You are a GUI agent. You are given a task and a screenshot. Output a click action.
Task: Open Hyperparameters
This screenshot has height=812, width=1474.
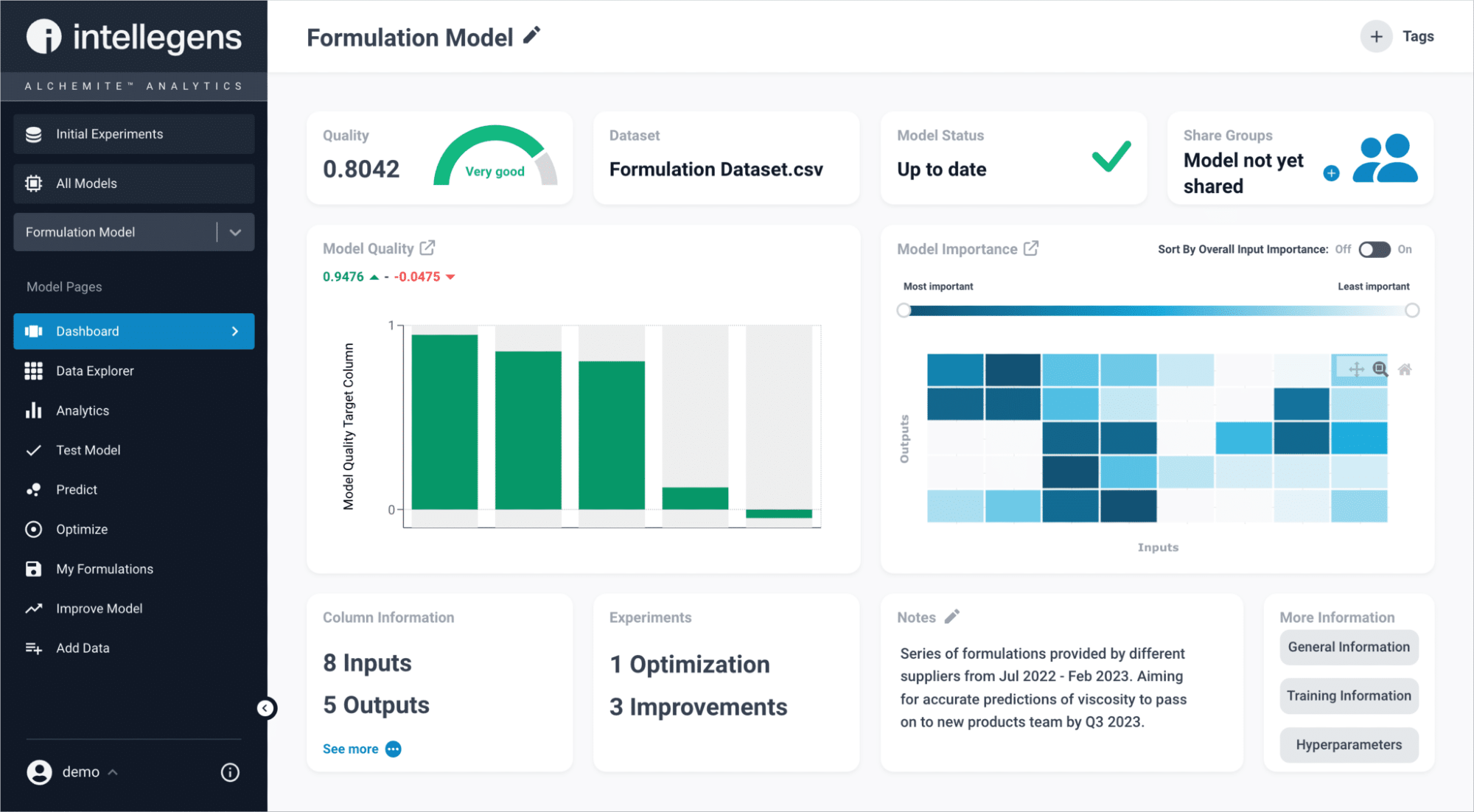tap(1349, 745)
